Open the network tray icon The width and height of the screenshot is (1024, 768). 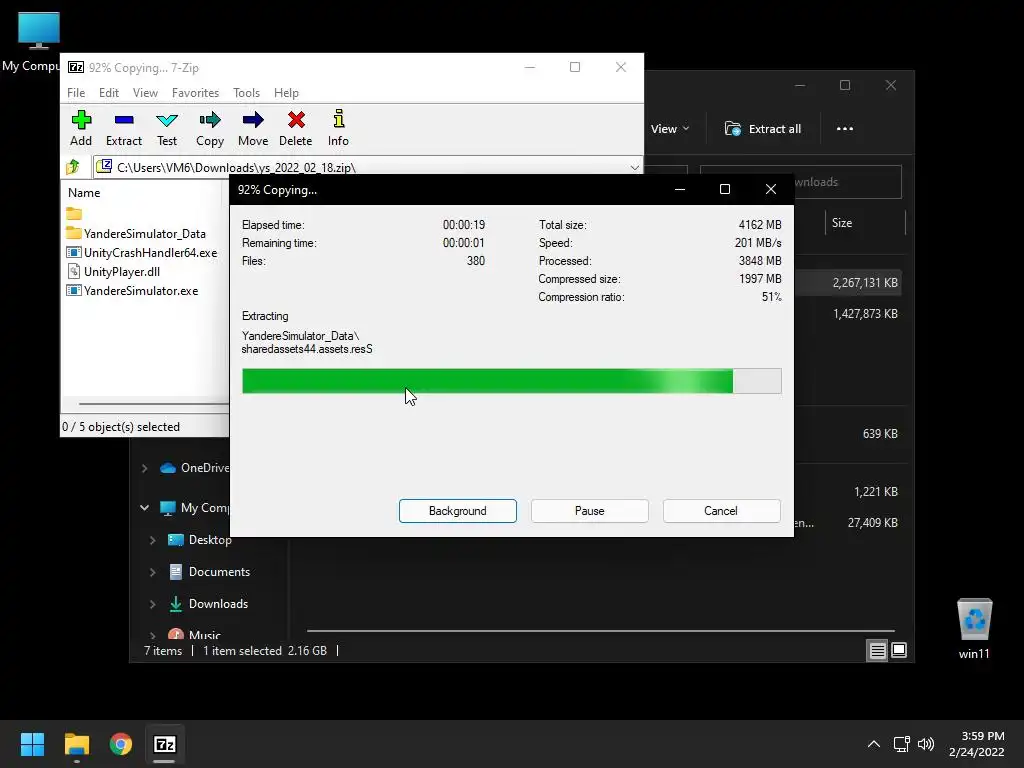pos(901,744)
